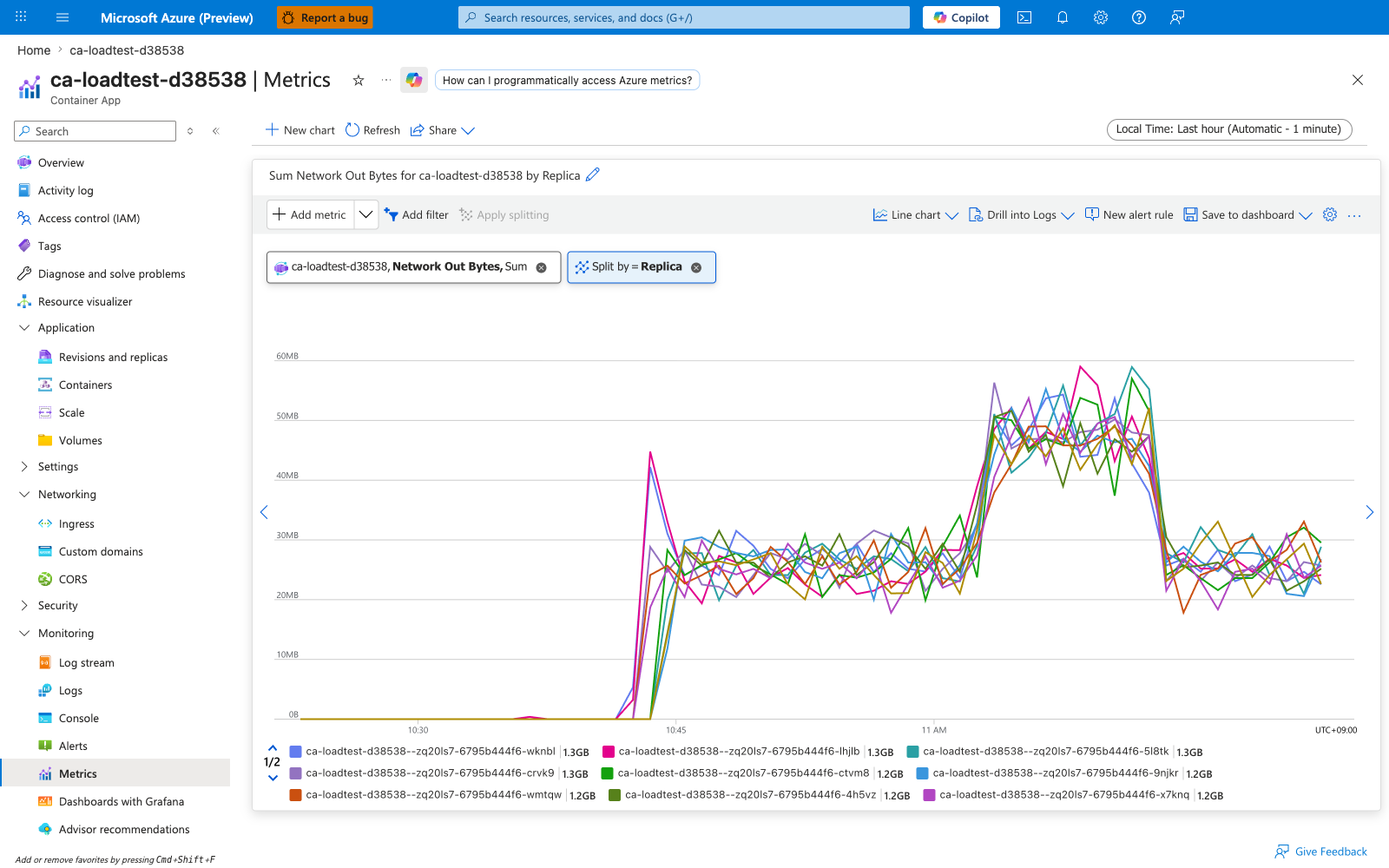The height and width of the screenshot is (868, 1389).
Task: Open Dashboards with Grafana
Action: click(x=122, y=802)
